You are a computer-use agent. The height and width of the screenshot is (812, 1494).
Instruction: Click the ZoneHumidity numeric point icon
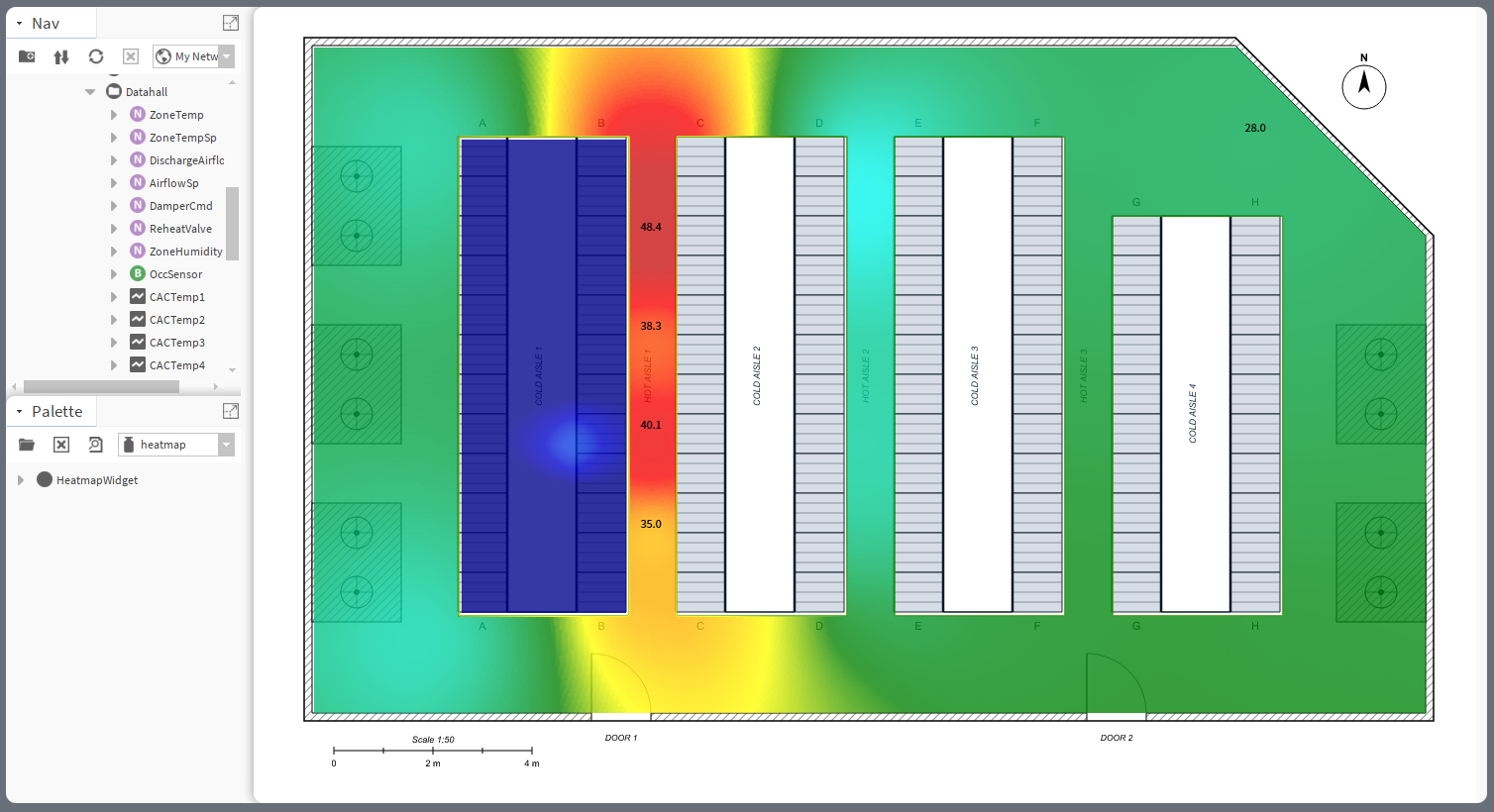tap(138, 251)
